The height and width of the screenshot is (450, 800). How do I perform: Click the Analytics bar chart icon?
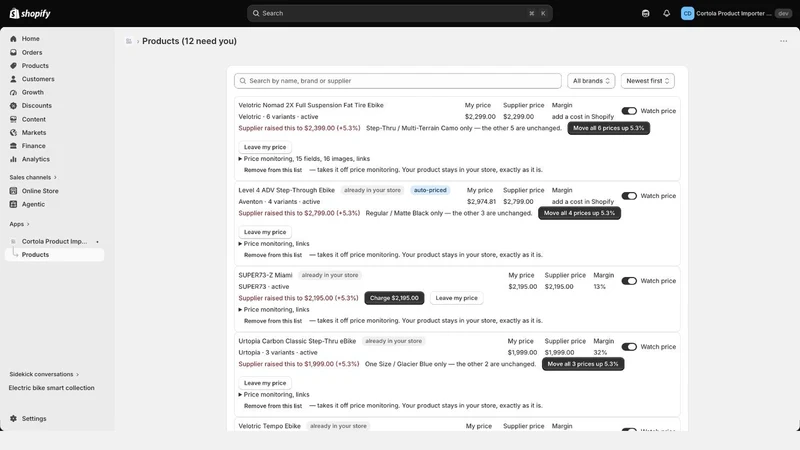(13, 159)
